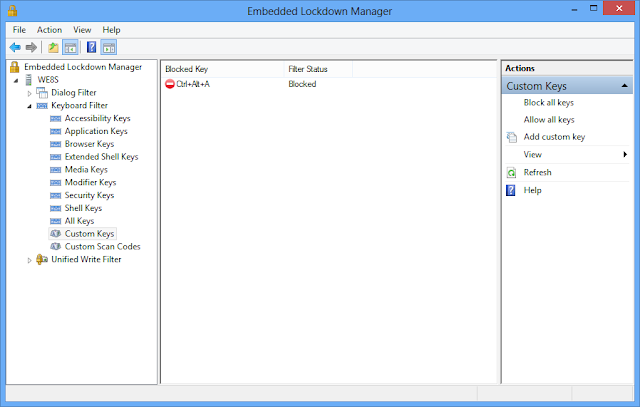Click Block all keys action

(x=549, y=102)
